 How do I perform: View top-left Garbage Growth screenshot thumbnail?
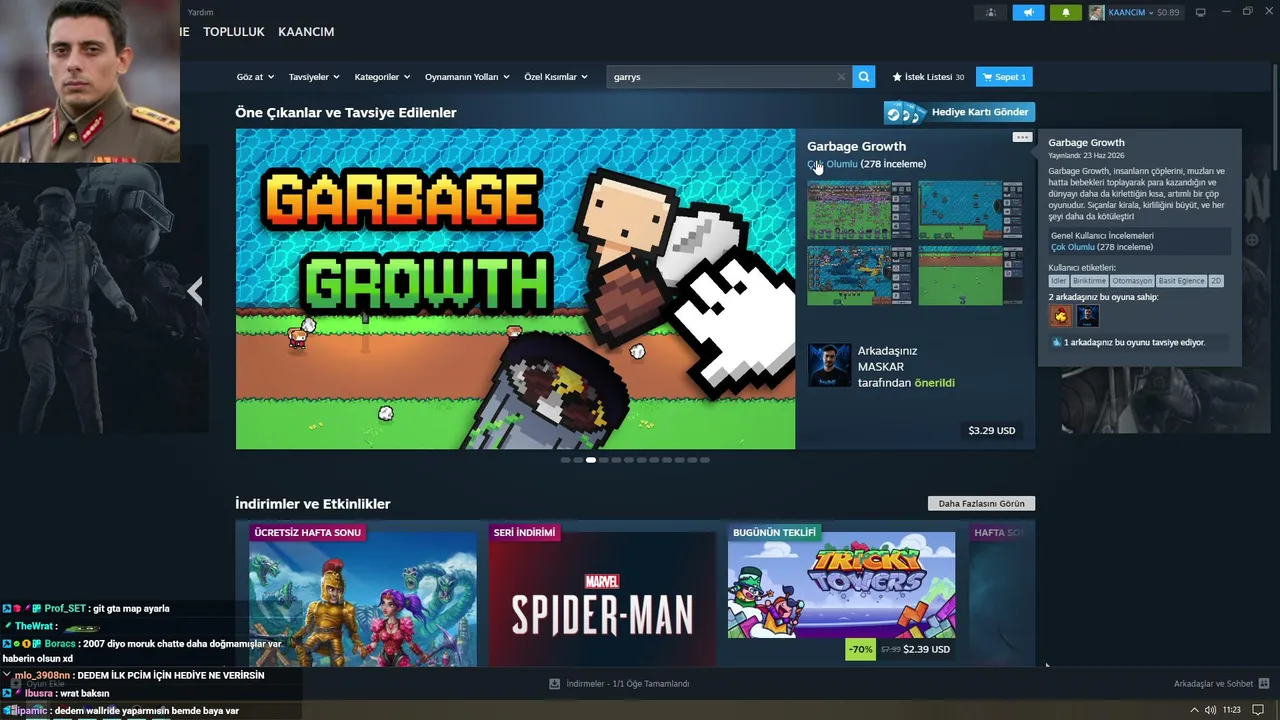pos(859,210)
